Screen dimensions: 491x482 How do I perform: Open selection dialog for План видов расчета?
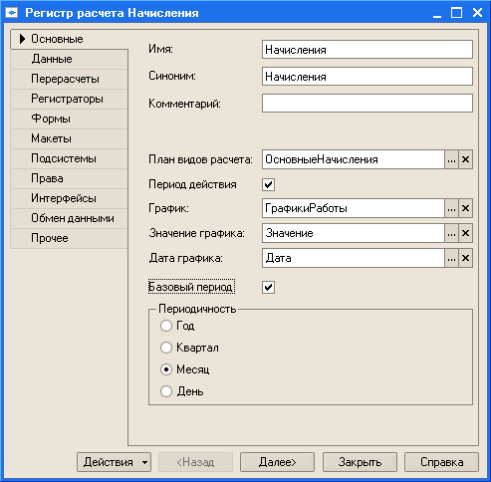451,159
